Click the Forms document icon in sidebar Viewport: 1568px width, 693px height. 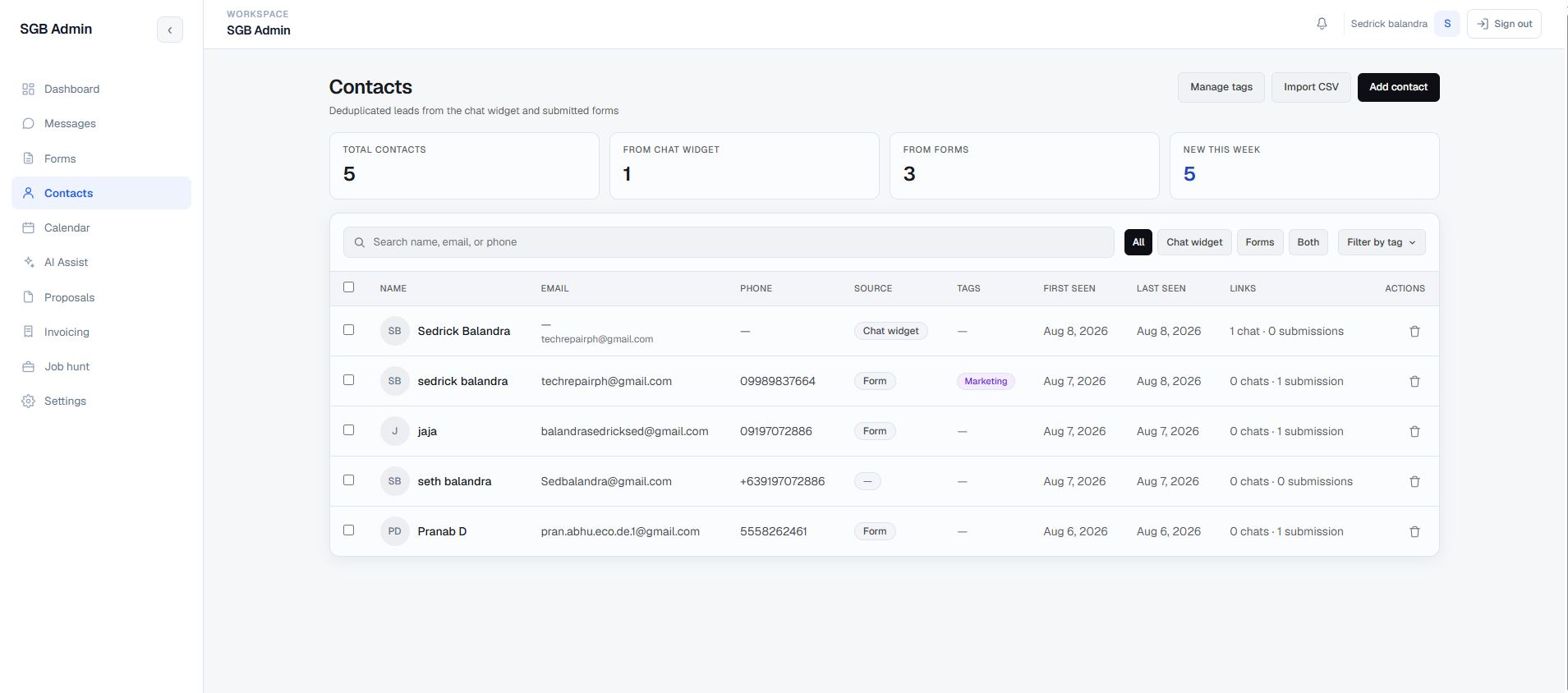coord(28,158)
